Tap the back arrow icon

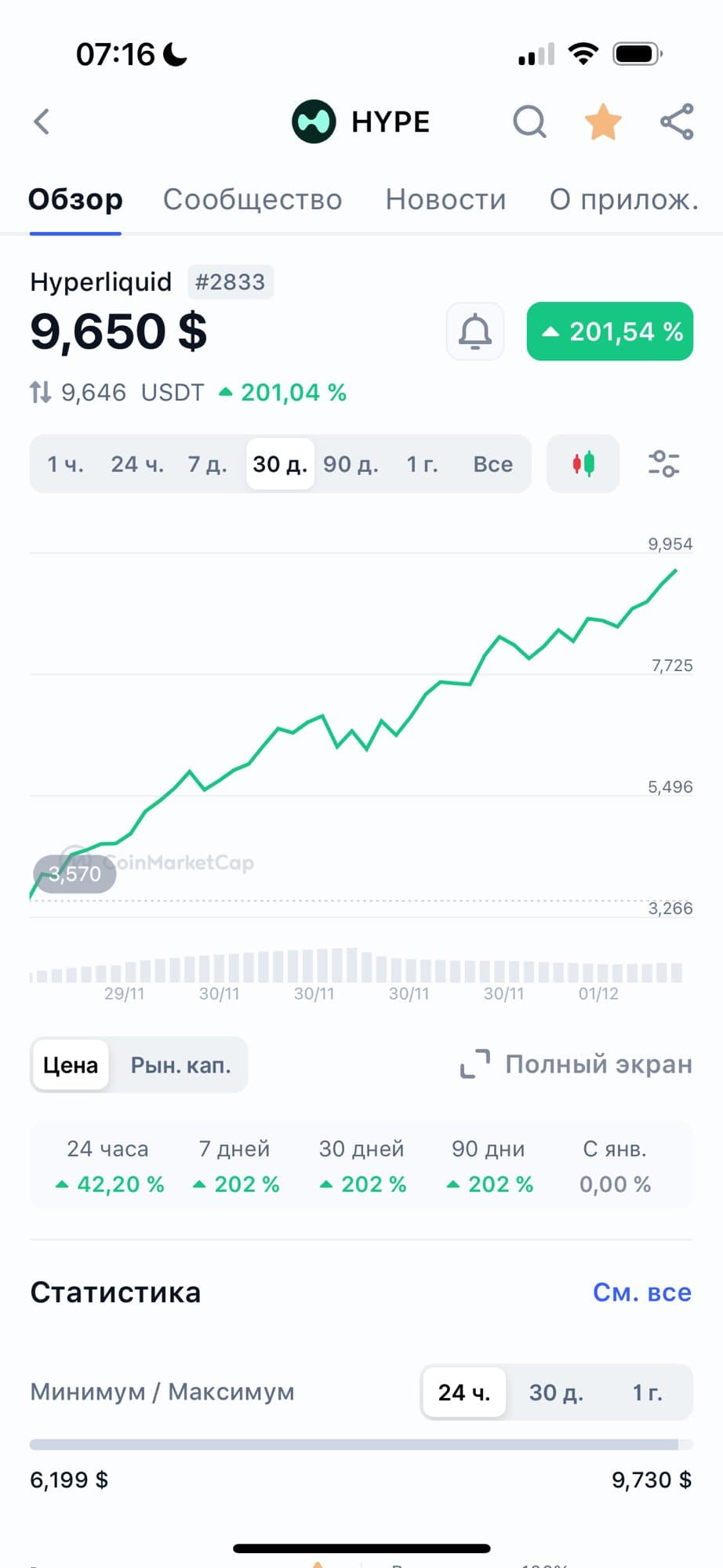[x=42, y=122]
